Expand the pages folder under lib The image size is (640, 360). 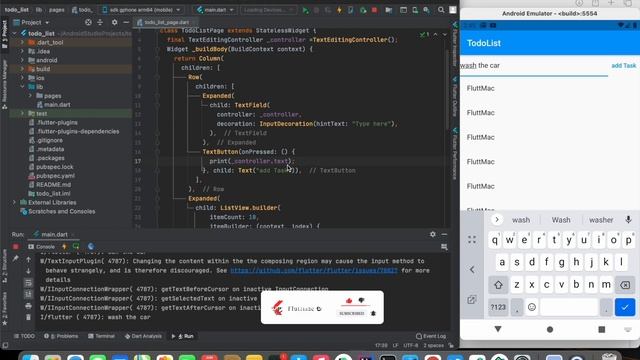tap(30, 96)
